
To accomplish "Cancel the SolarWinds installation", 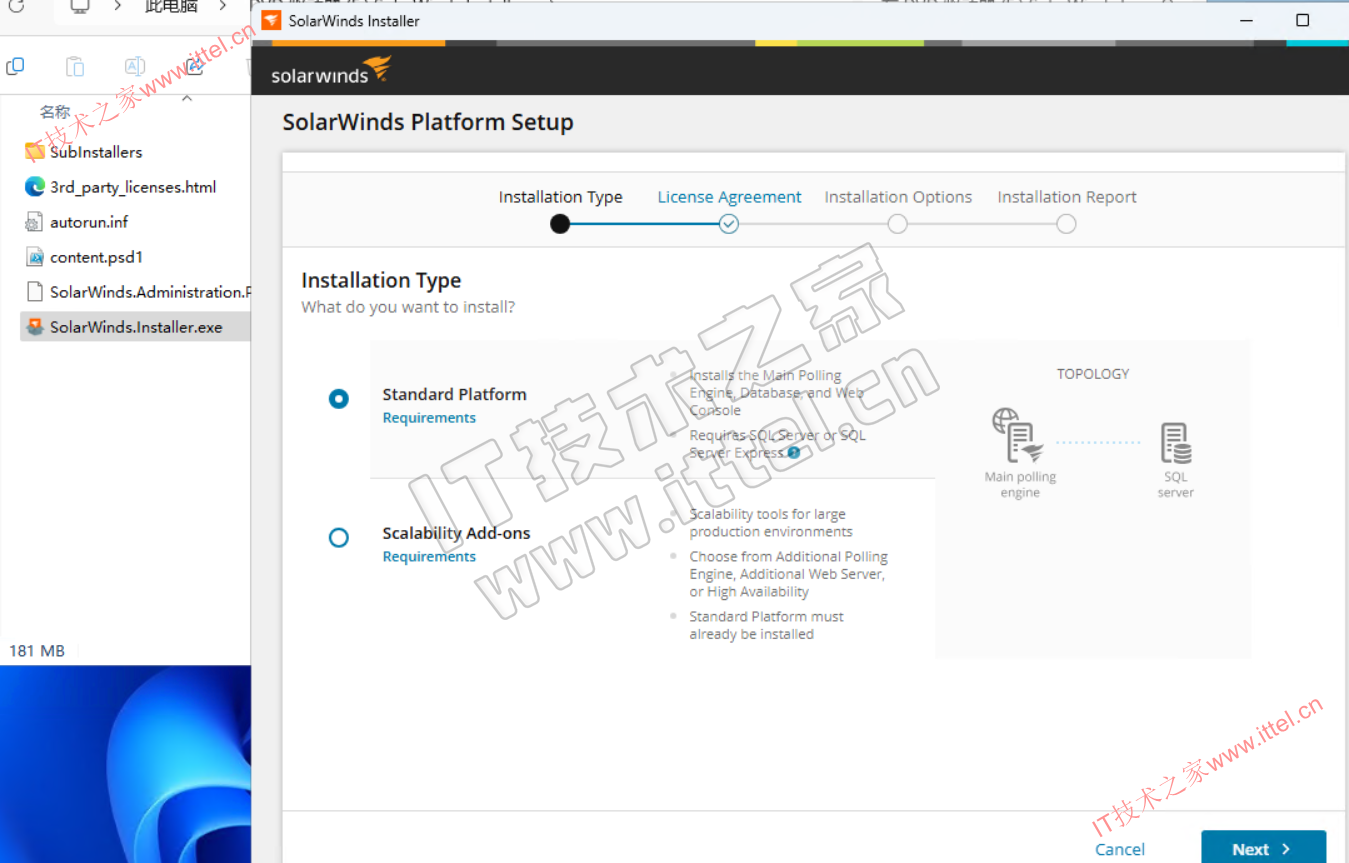I will 1119,849.
